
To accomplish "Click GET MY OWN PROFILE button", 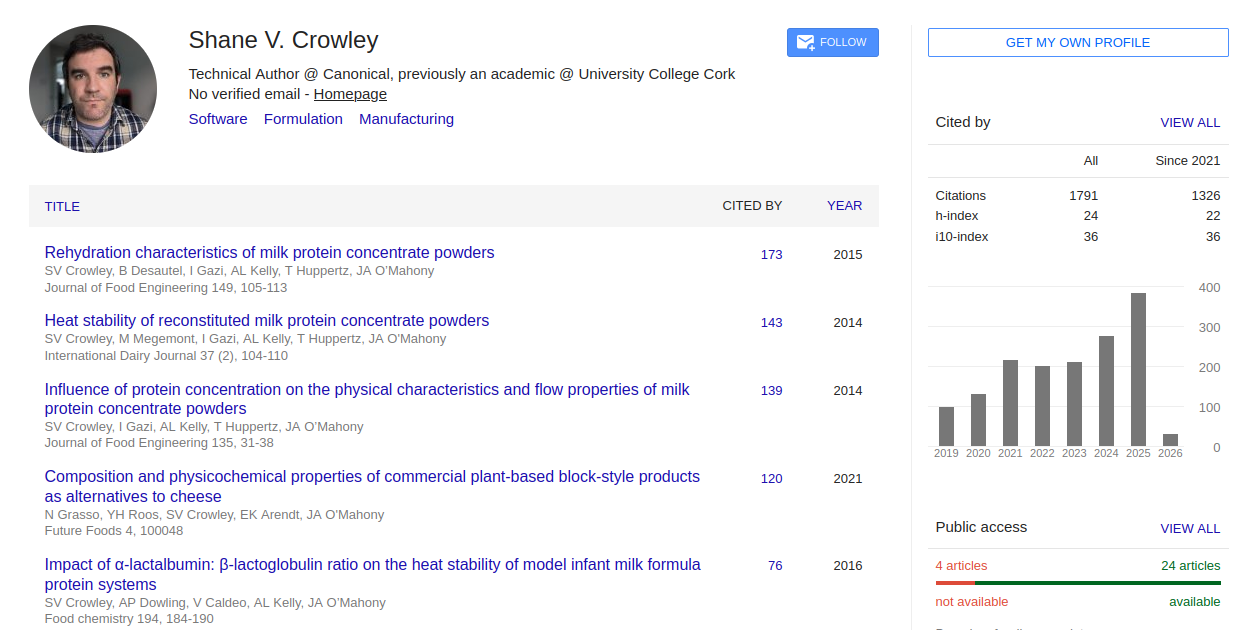I will click(x=1077, y=42).
